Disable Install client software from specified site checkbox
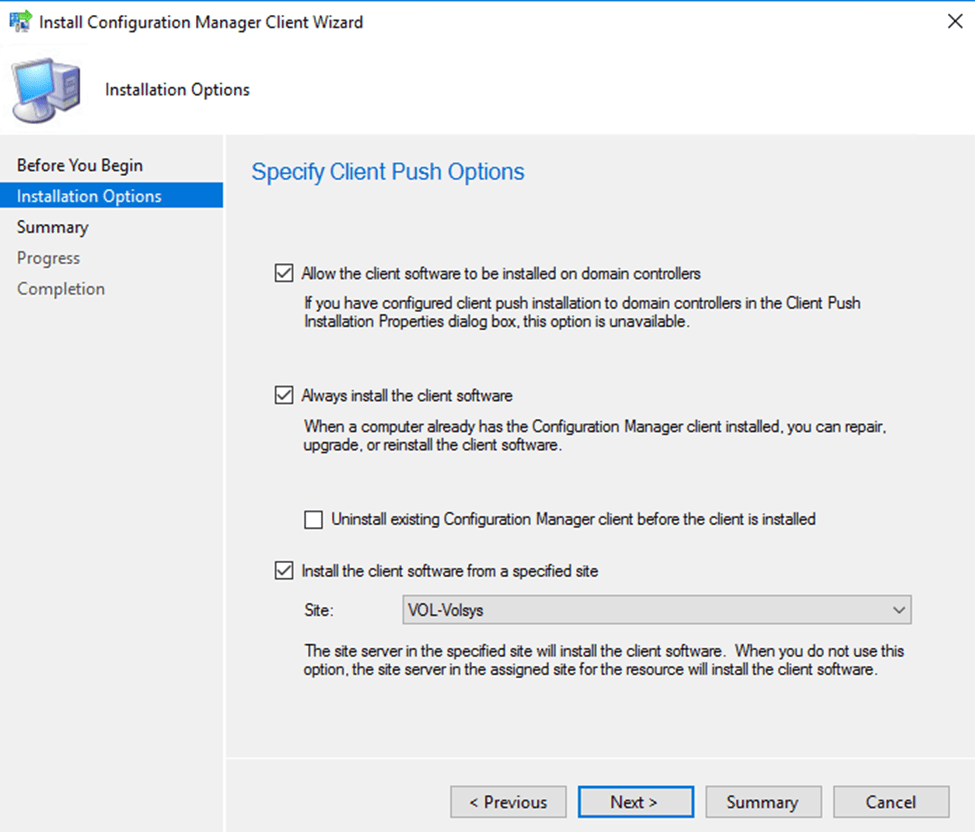 click(283, 571)
